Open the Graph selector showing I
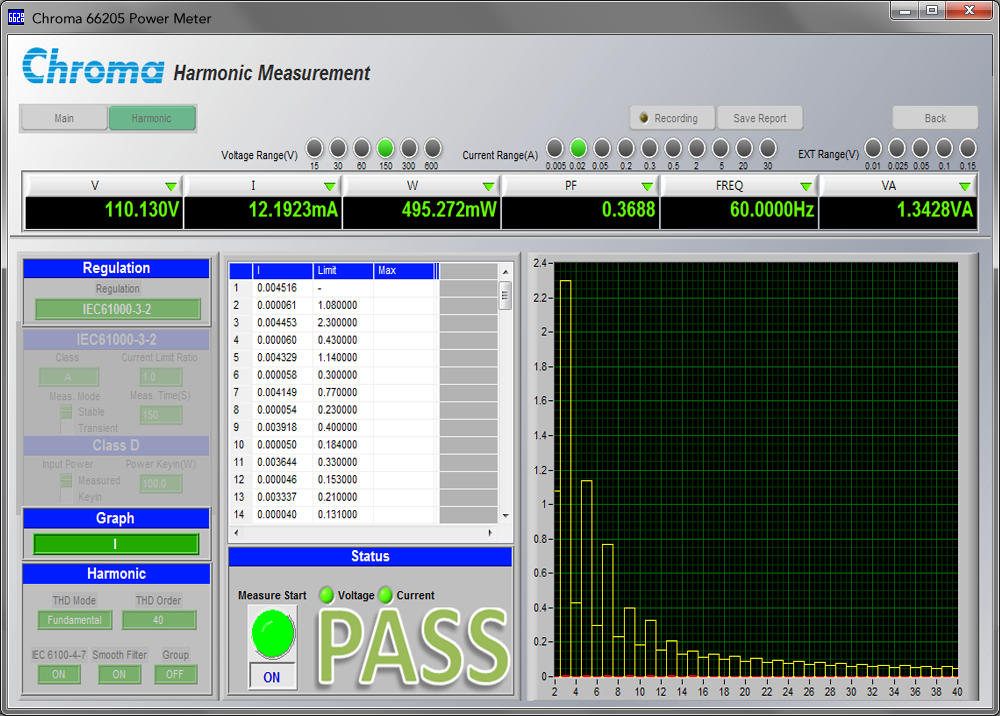The image size is (1000, 716). (116, 544)
